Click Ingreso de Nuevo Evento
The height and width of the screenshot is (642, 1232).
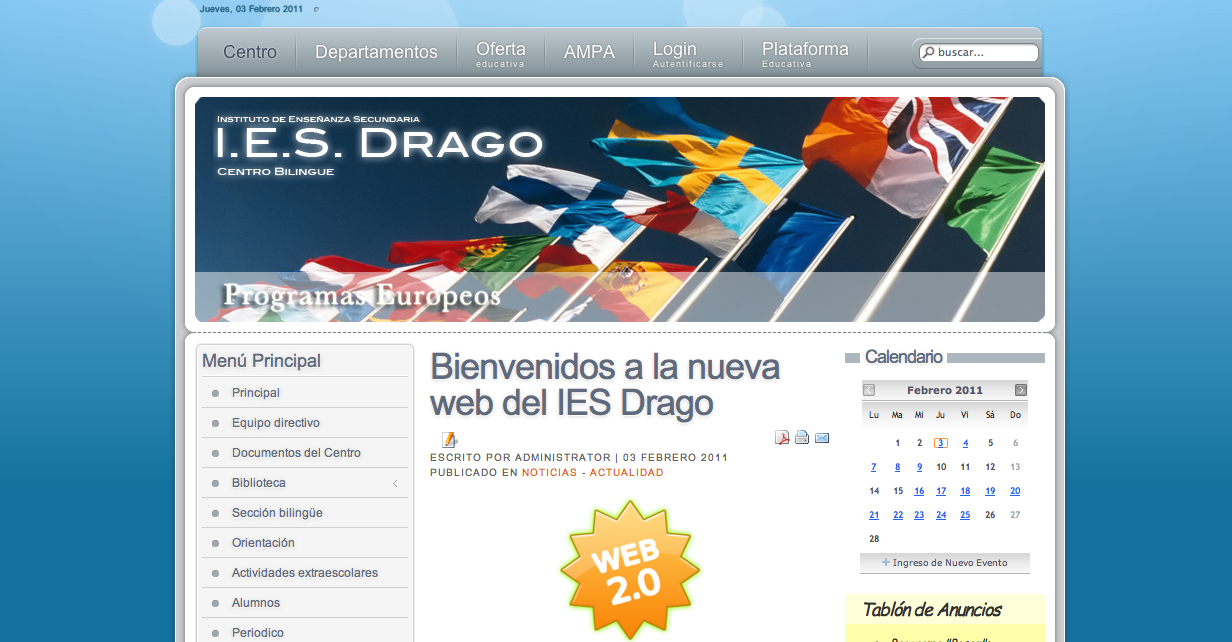point(944,563)
